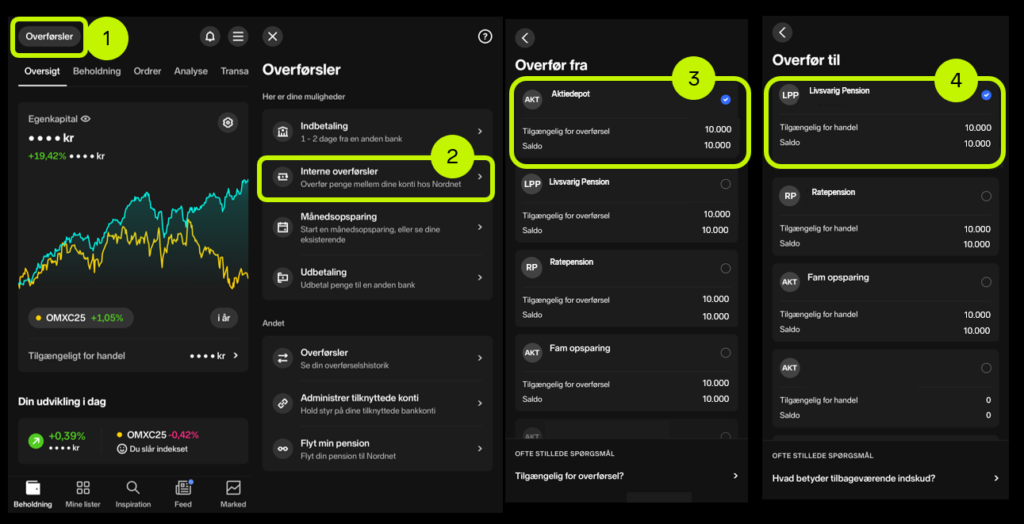Open Inspiration search in bottom navigation
The image size is (1024, 524).
tap(133, 494)
